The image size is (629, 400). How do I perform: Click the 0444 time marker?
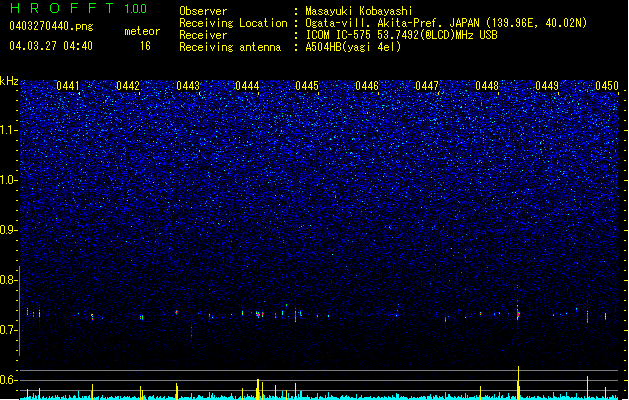[x=247, y=86]
